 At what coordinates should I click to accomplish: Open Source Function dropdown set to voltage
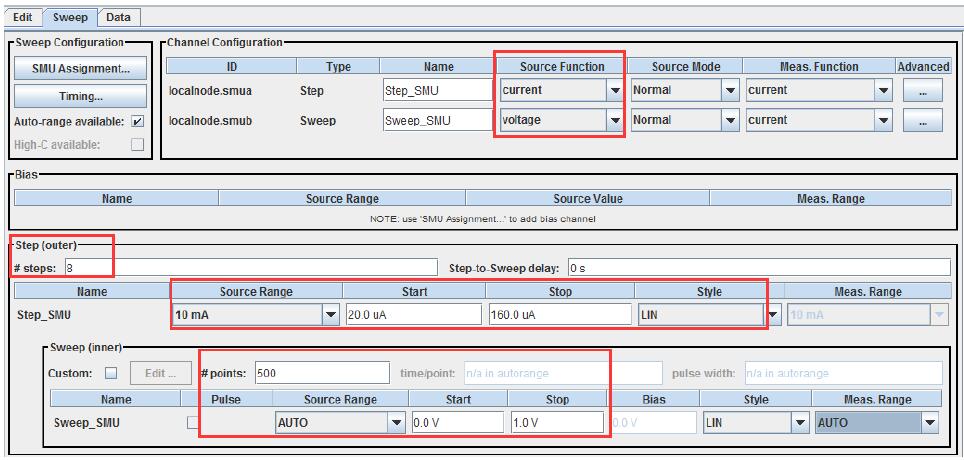[614, 120]
